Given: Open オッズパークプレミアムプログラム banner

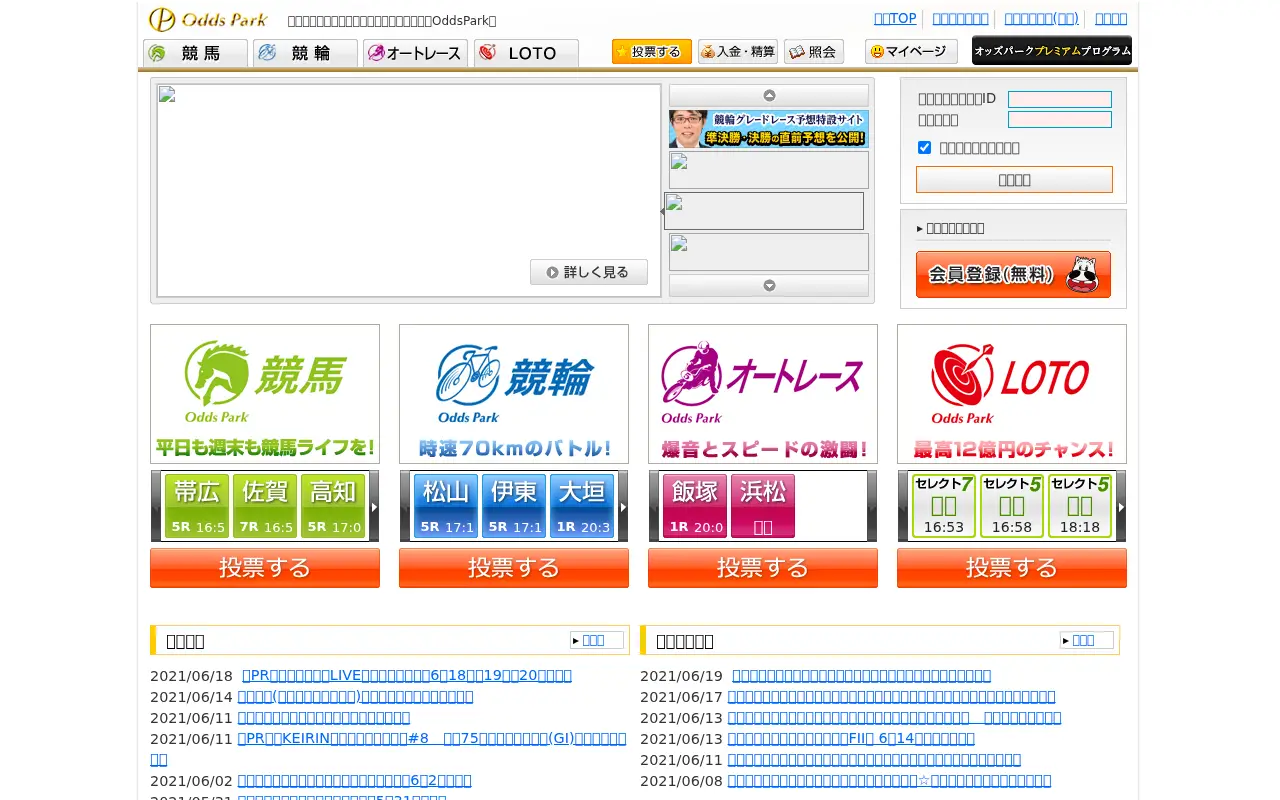Looking at the screenshot, I should click(x=1052, y=50).
